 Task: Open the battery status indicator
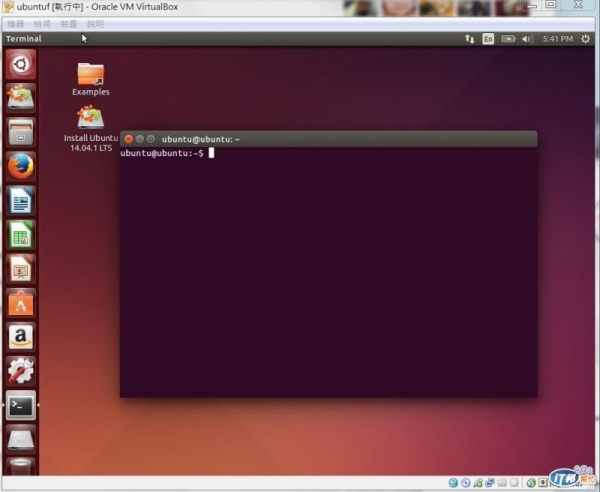coord(508,39)
